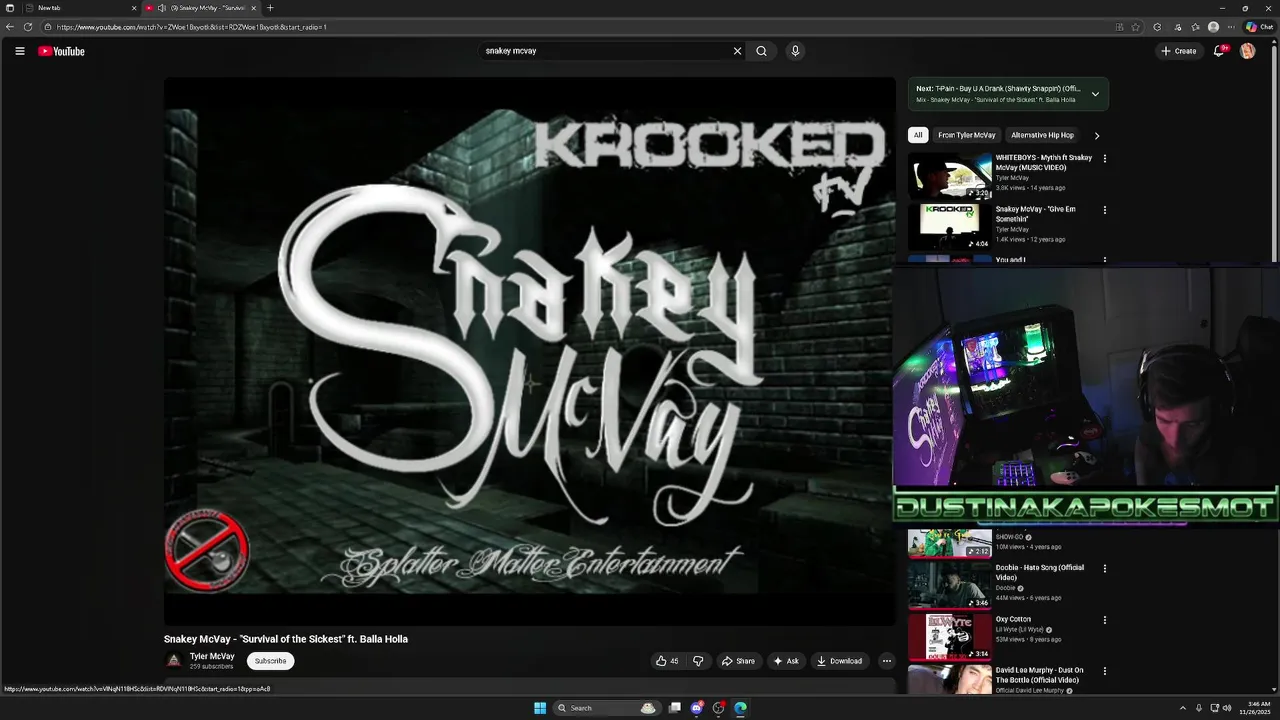
Task: Like the video with thumbs up
Action: coord(667,661)
